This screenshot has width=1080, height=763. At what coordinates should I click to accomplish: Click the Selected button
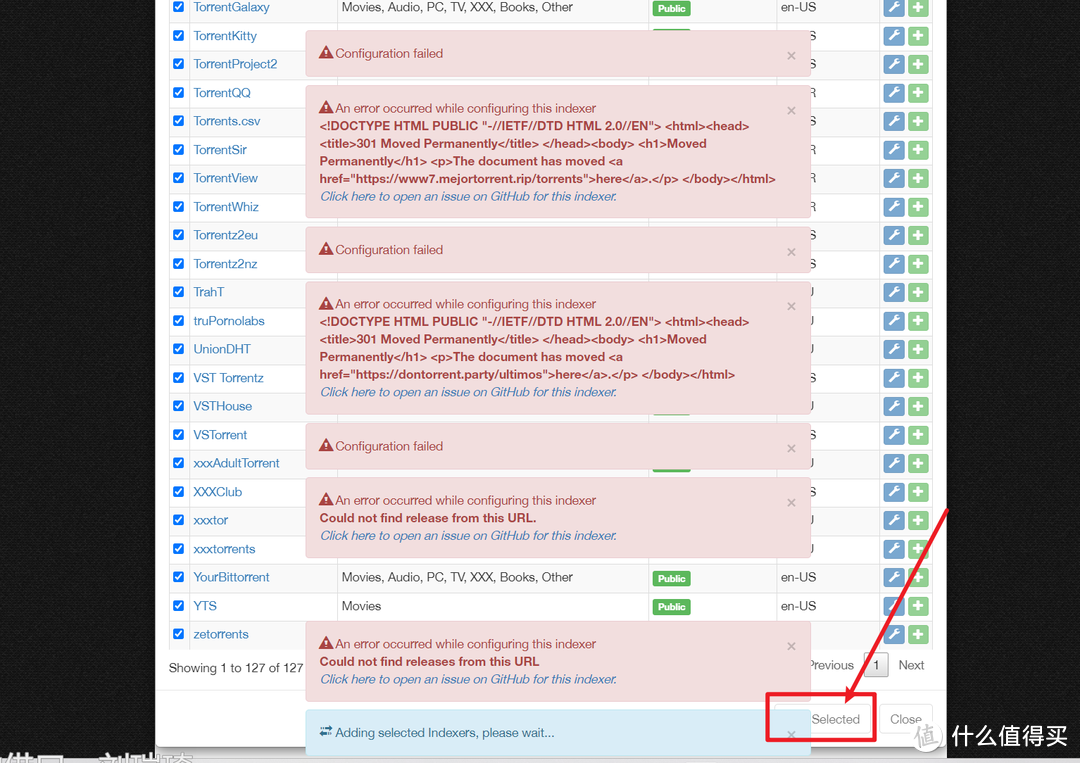tap(824, 719)
